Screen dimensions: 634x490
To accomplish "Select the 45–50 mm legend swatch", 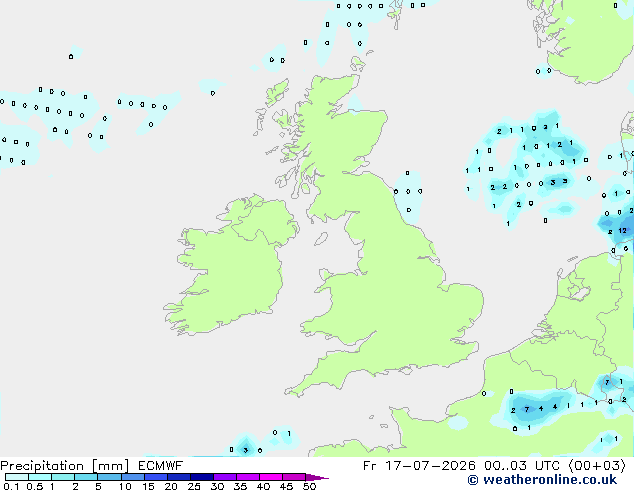I will click(x=294, y=477).
